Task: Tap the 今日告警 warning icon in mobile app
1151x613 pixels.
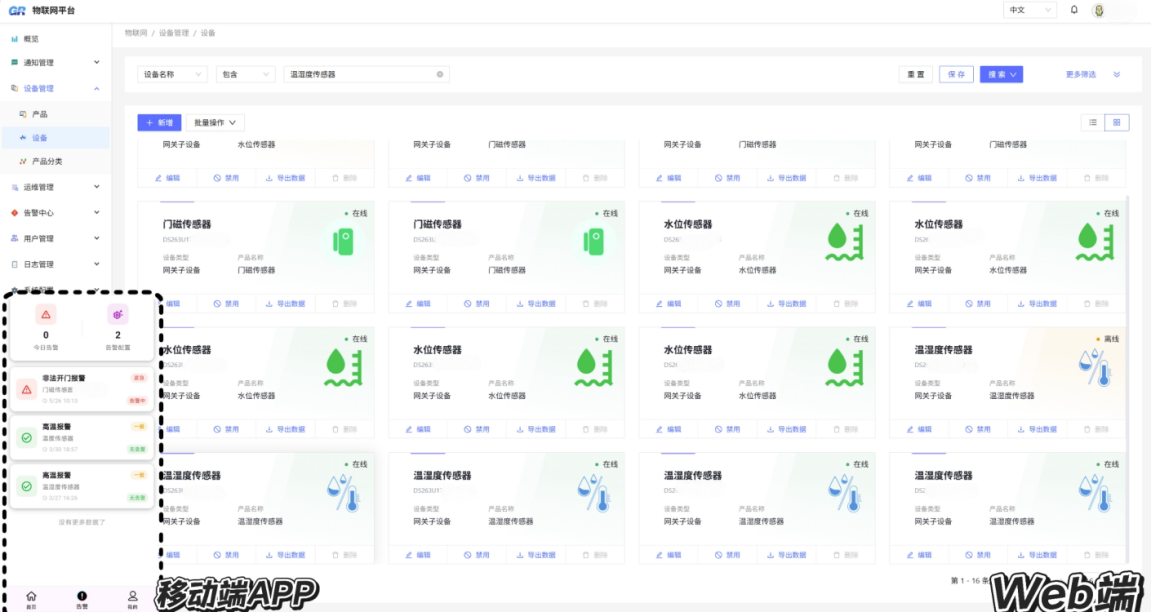Action: point(46,314)
